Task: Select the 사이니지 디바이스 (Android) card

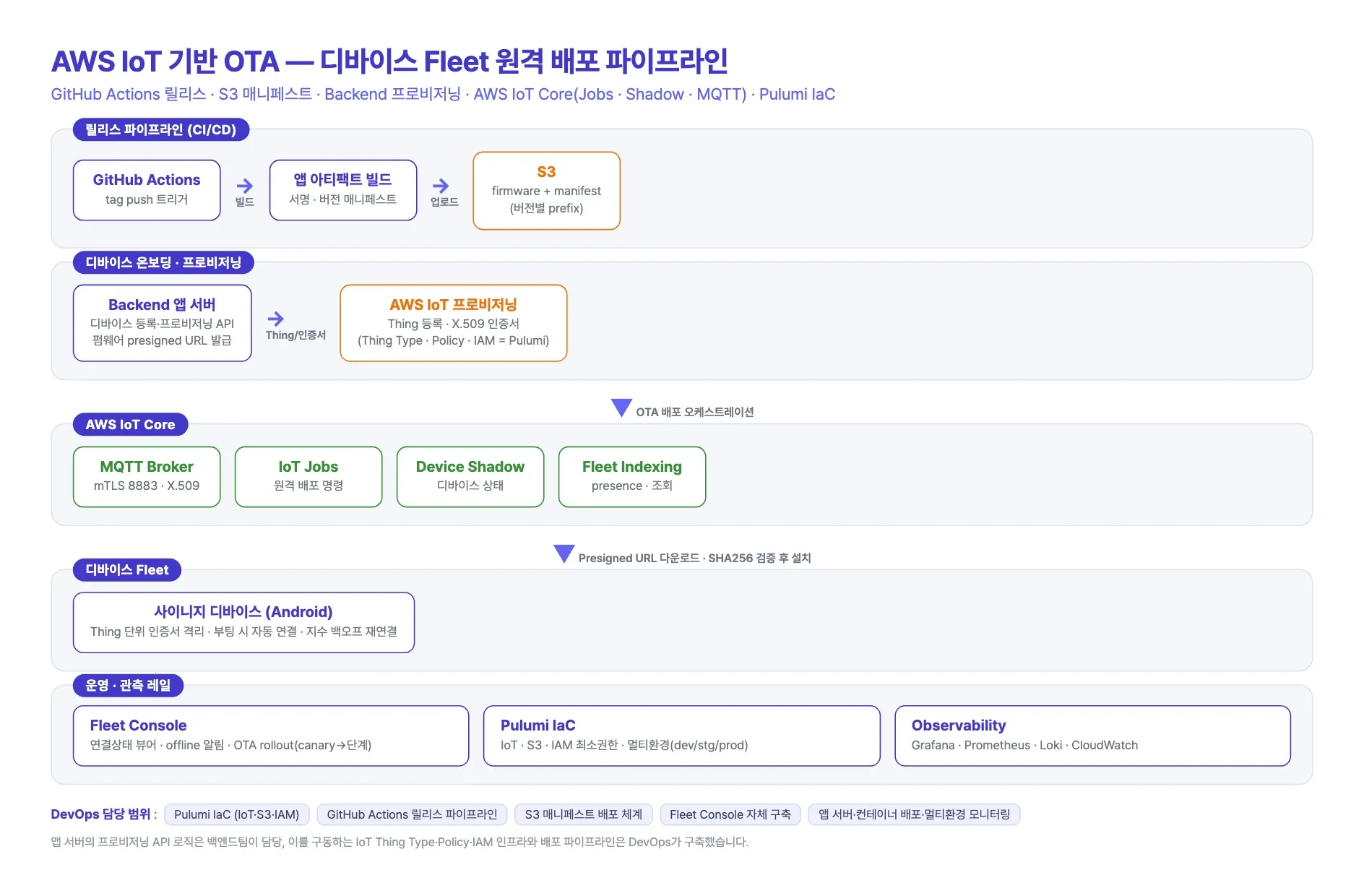Action: pyautogui.click(x=244, y=623)
